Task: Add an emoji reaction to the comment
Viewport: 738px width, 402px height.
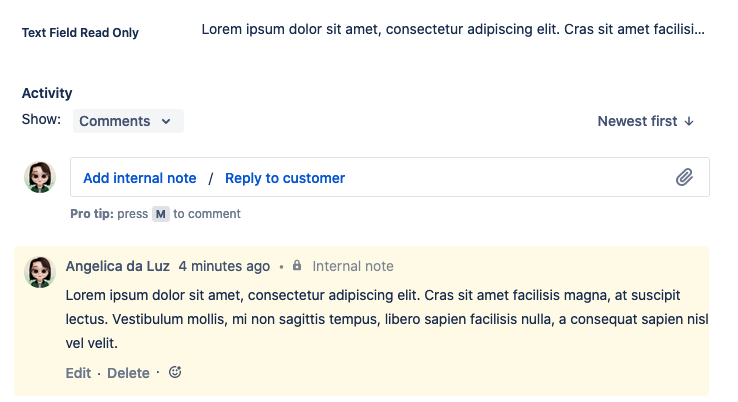Action: [x=175, y=373]
